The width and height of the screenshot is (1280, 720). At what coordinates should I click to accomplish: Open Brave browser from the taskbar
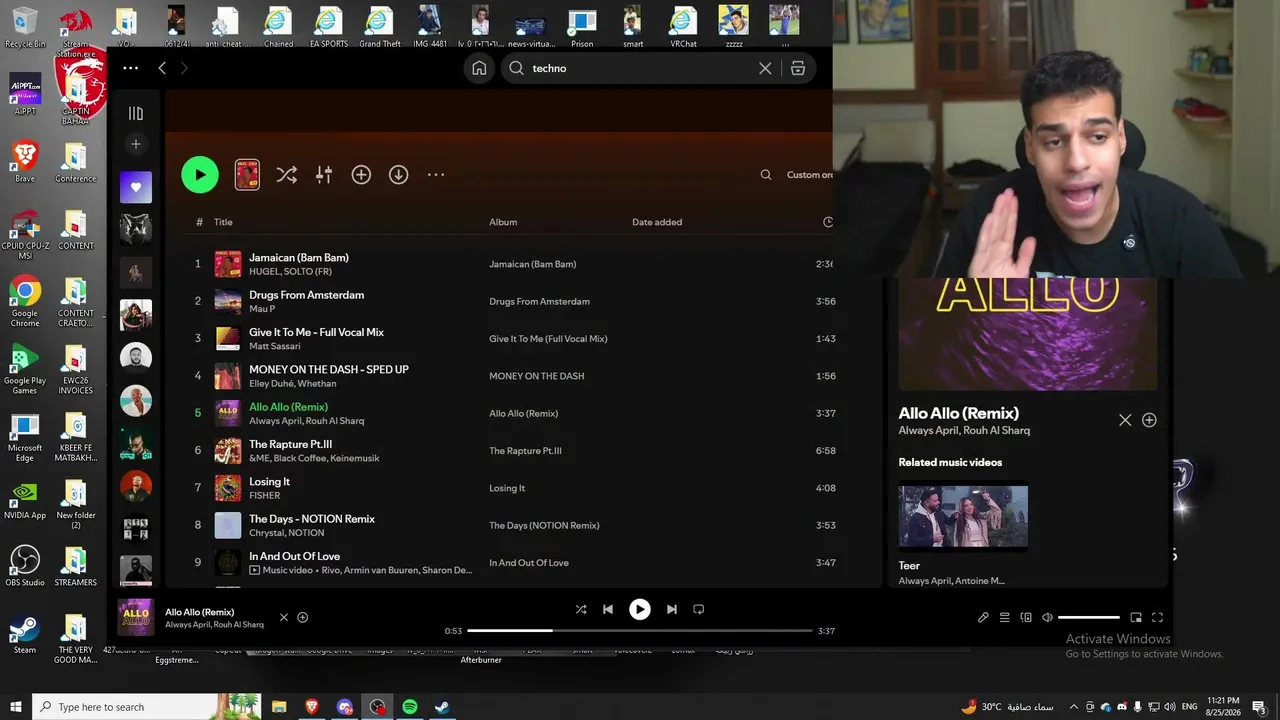(312, 707)
